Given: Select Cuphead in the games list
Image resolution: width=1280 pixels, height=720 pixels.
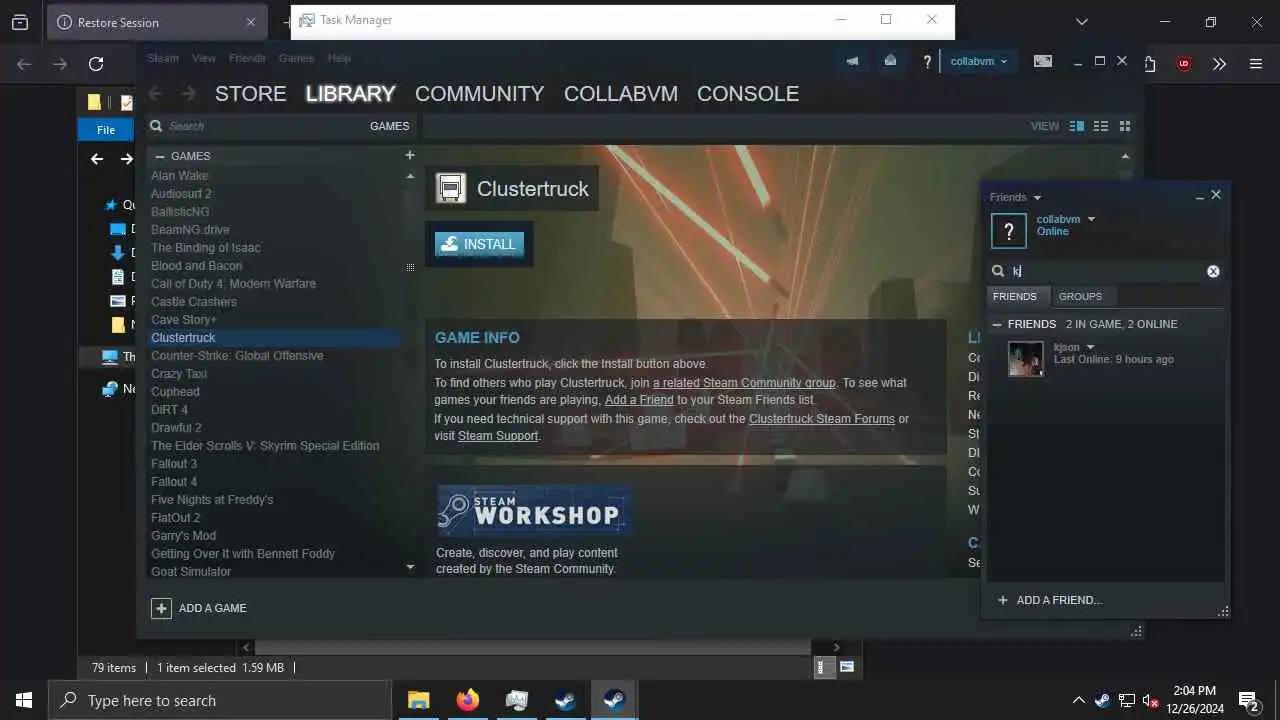Looking at the screenshot, I should (175, 392).
